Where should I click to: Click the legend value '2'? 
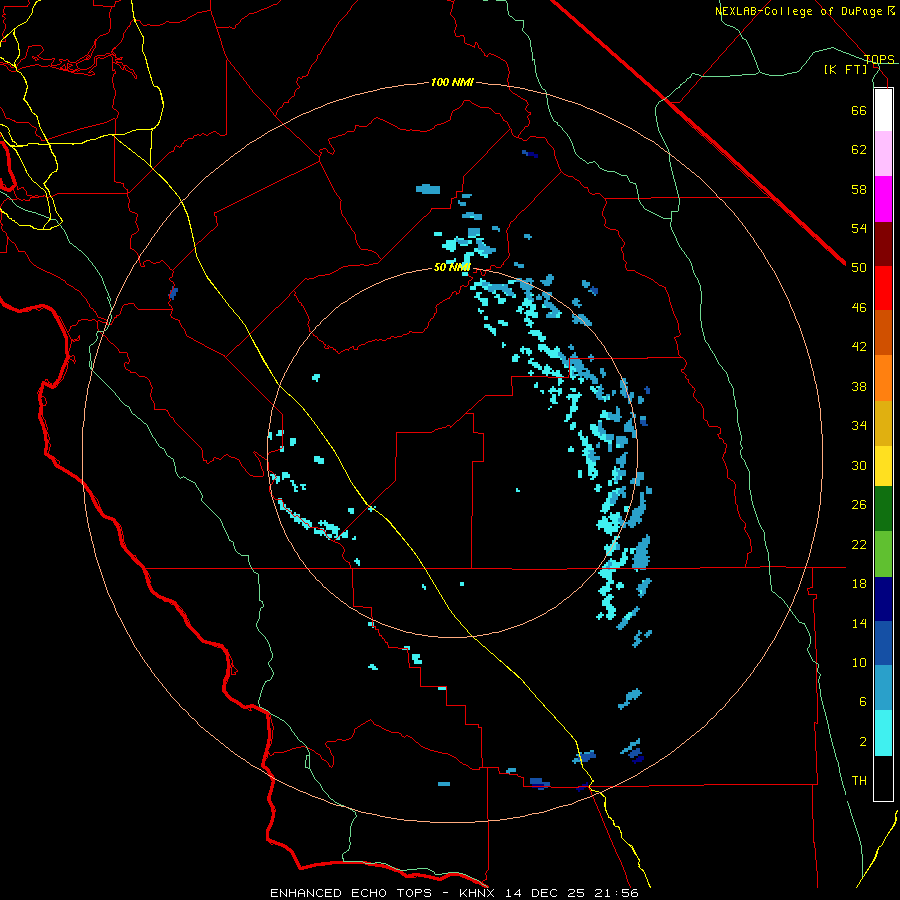(x=863, y=741)
